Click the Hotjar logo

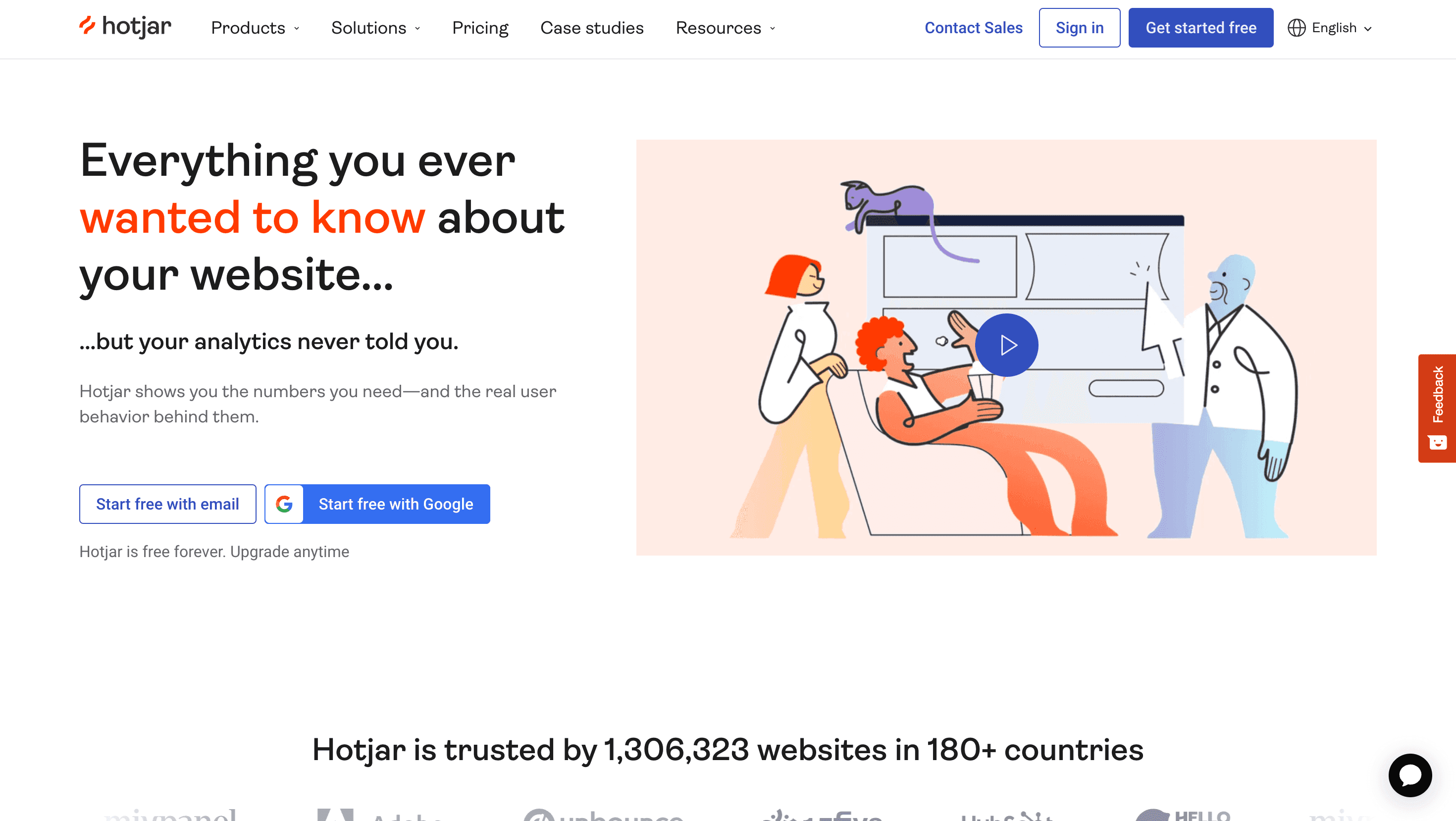[125, 27]
